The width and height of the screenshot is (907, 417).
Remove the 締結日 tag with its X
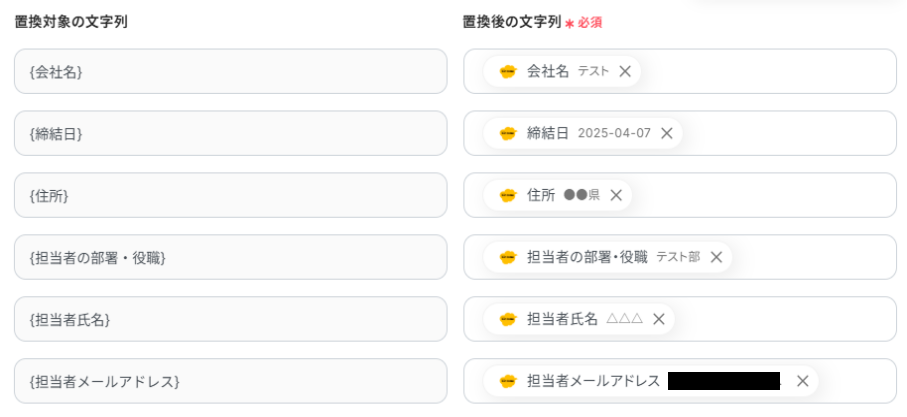coord(667,134)
